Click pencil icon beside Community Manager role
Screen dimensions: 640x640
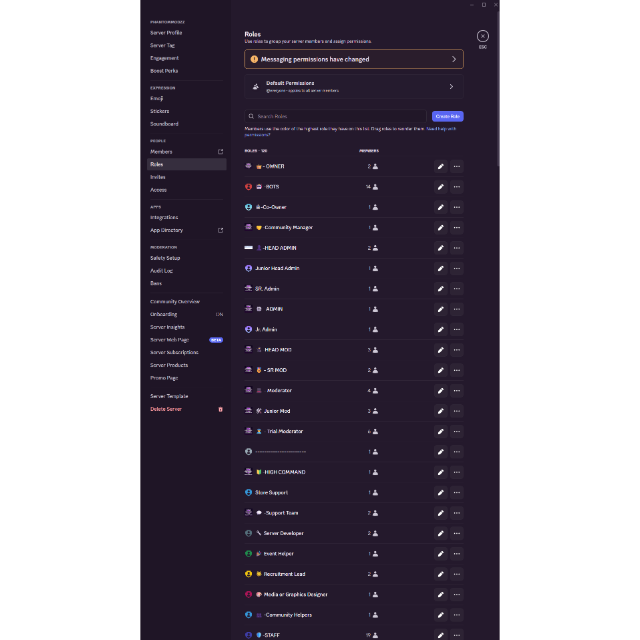[x=441, y=227]
